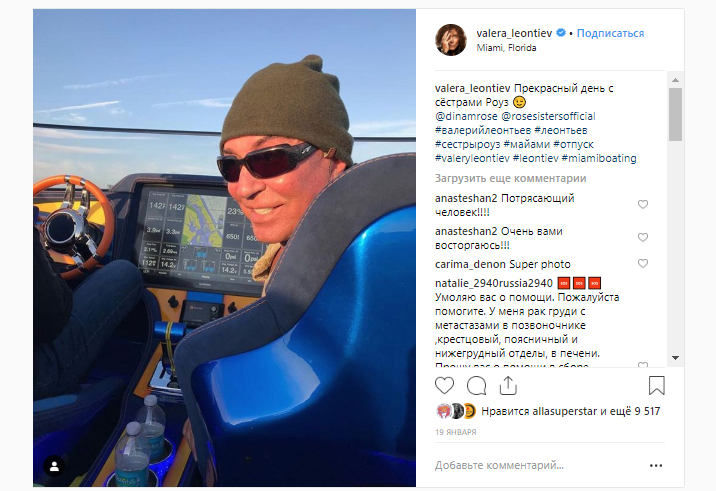
Task: Click the scrollbar up arrow in comments
Action: point(675,80)
